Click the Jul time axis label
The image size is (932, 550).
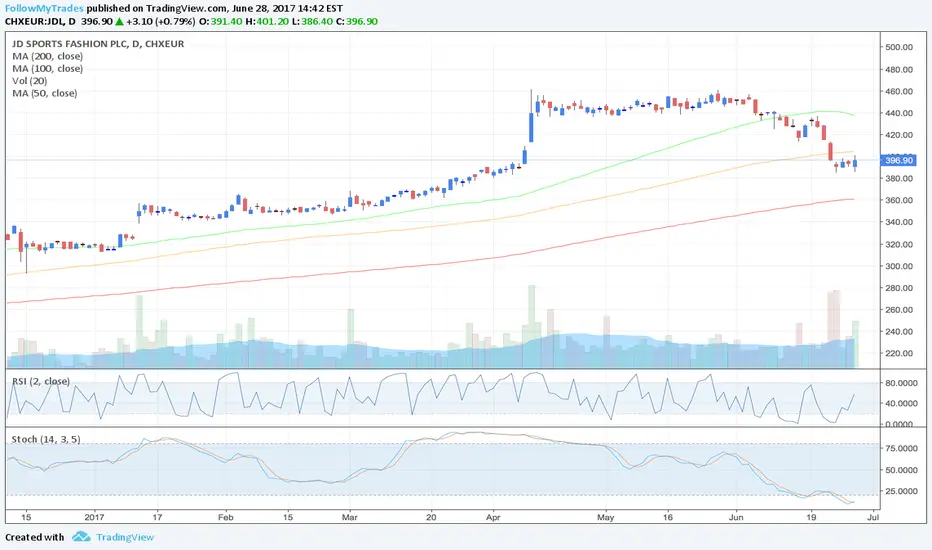873,517
